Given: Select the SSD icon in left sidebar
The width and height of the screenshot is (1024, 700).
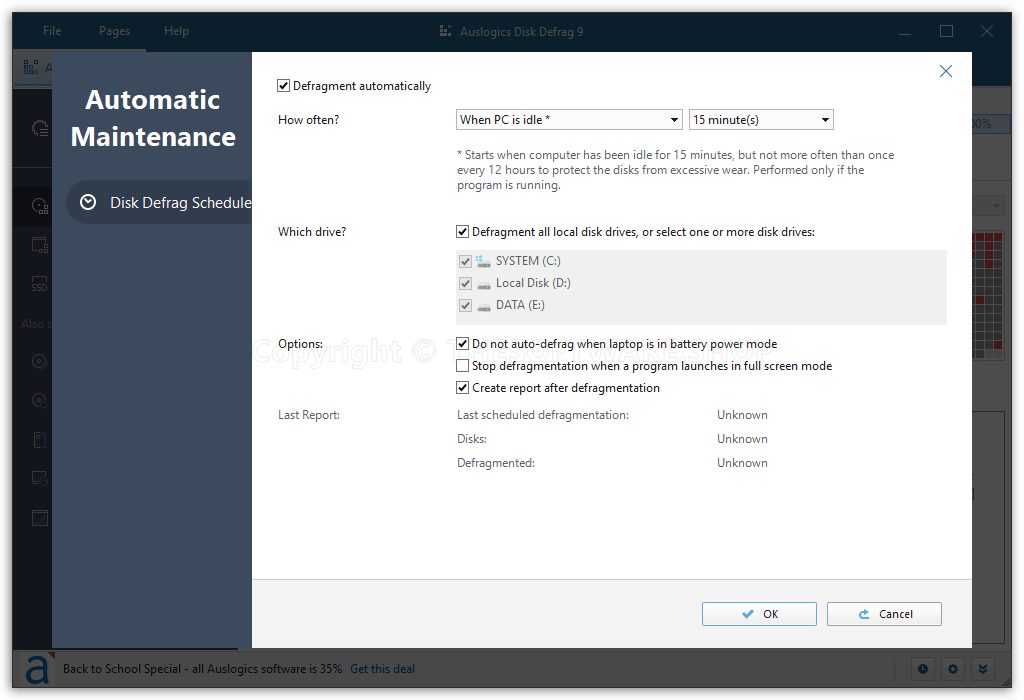Looking at the screenshot, I should point(40,285).
